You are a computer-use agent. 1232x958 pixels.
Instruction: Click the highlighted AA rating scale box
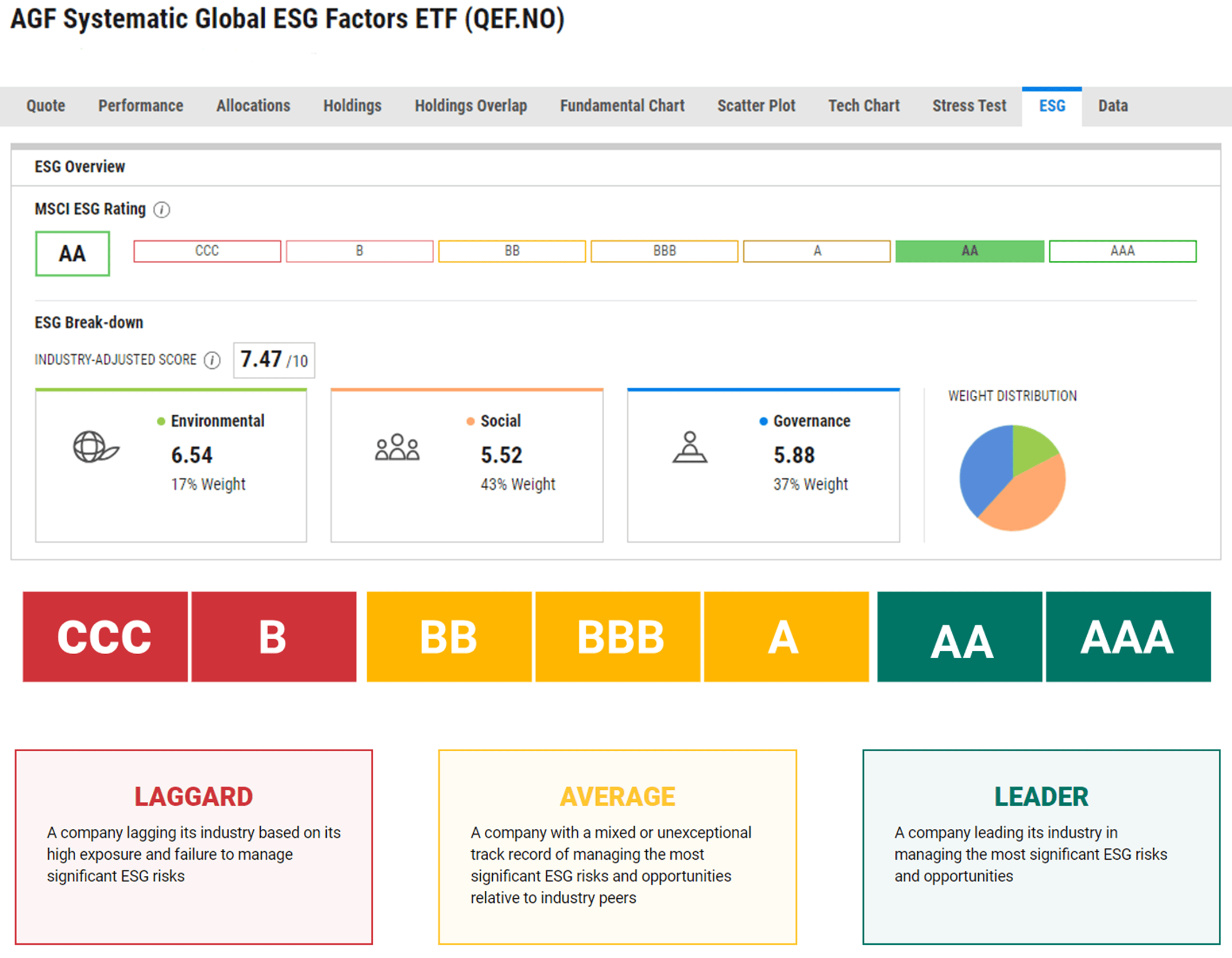click(x=969, y=251)
